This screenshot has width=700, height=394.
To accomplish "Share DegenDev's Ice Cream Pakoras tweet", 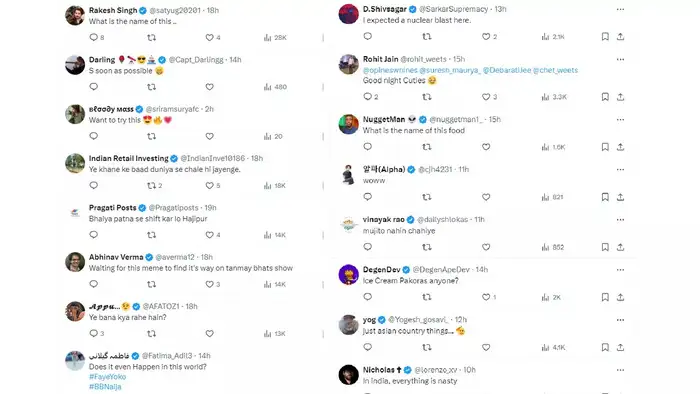I will (621, 297).
